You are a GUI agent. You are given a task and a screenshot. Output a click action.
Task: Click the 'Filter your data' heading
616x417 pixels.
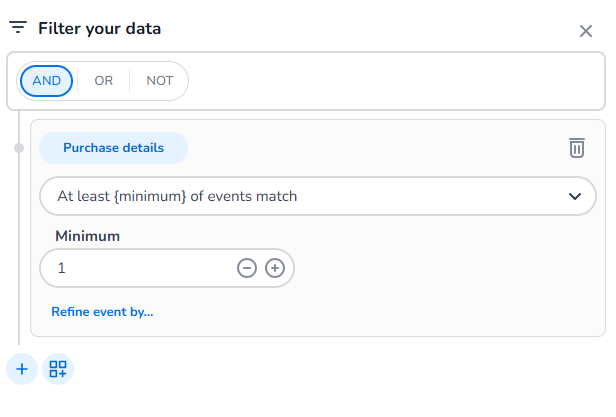tap(99, 29)
